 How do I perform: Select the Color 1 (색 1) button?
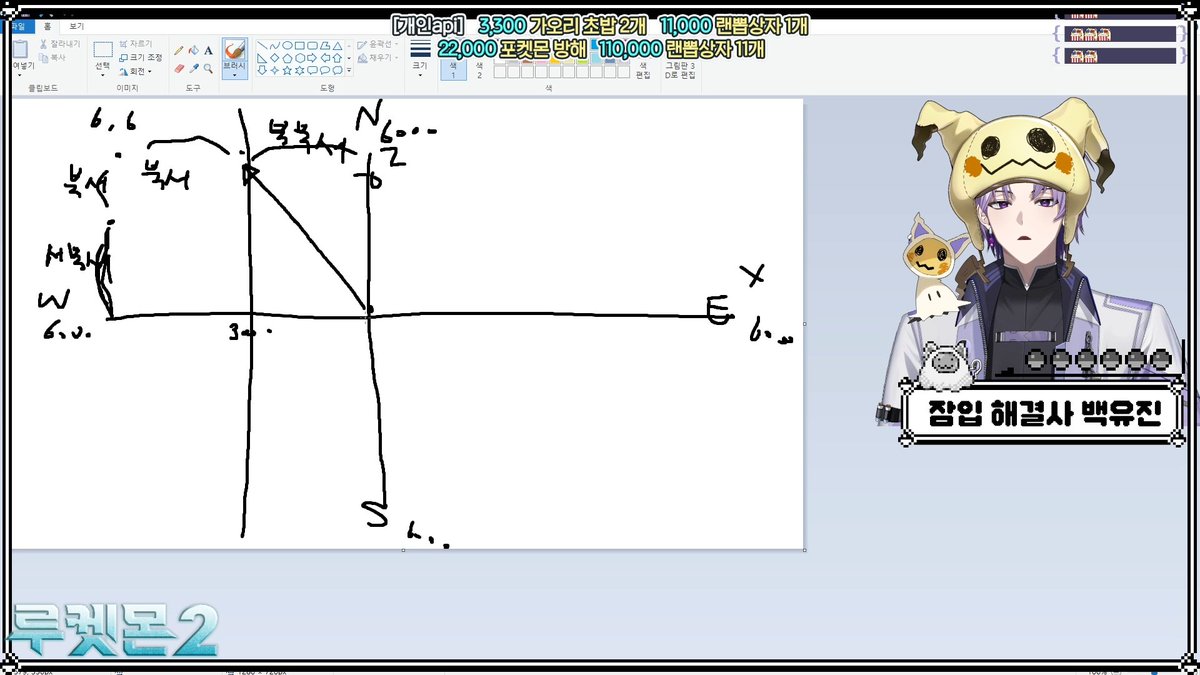(453, 68)
